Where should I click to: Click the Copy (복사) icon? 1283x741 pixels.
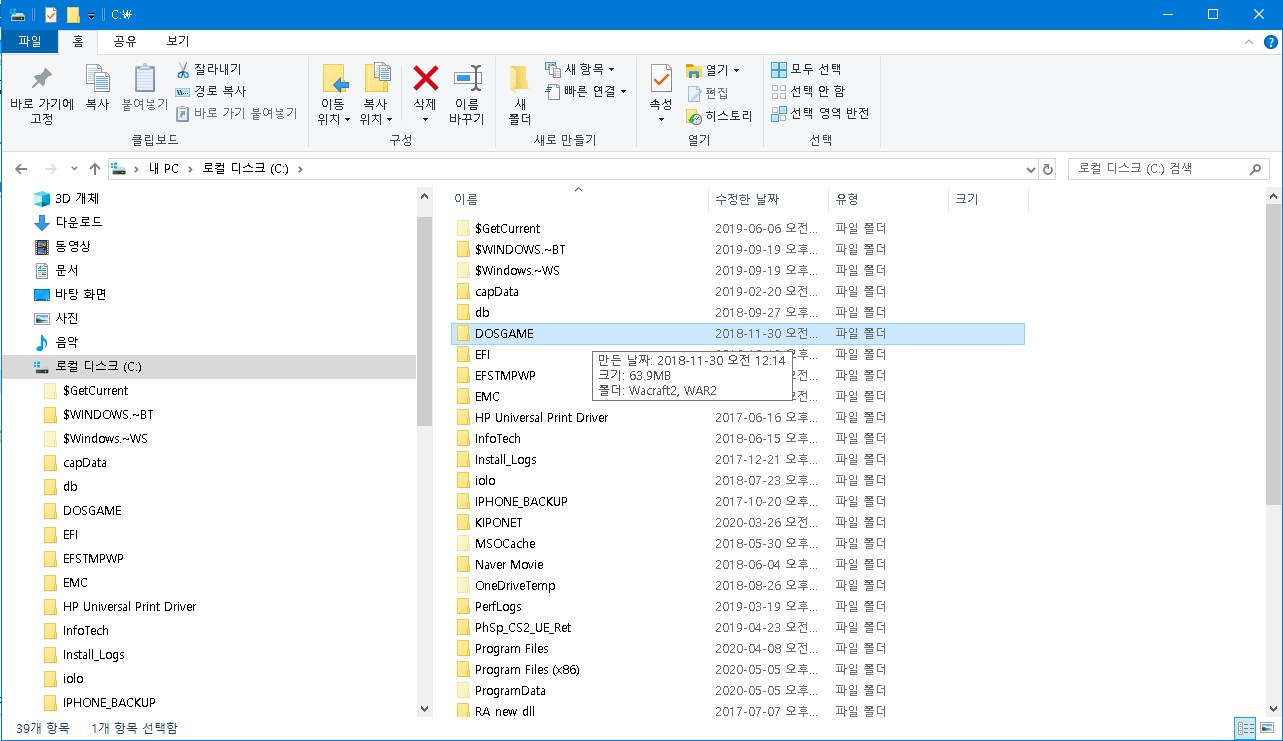(x=96, y=95)
